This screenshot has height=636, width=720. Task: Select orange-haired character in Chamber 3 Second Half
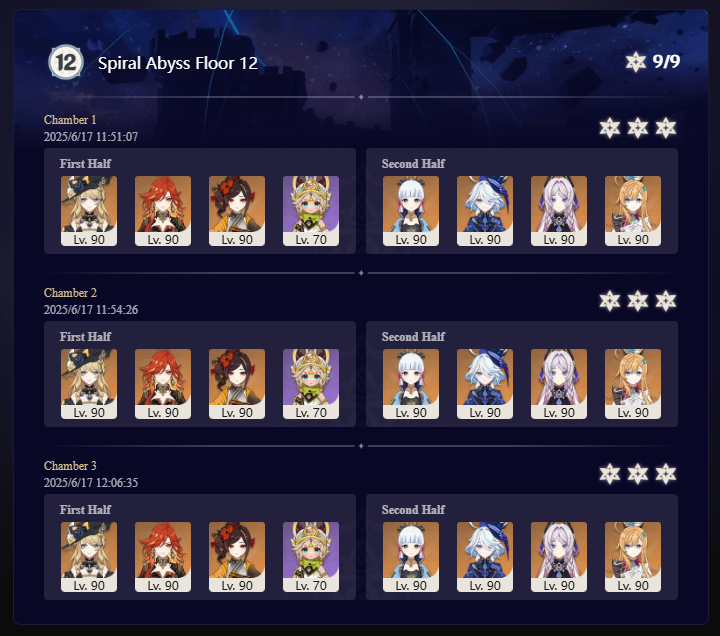633,557
